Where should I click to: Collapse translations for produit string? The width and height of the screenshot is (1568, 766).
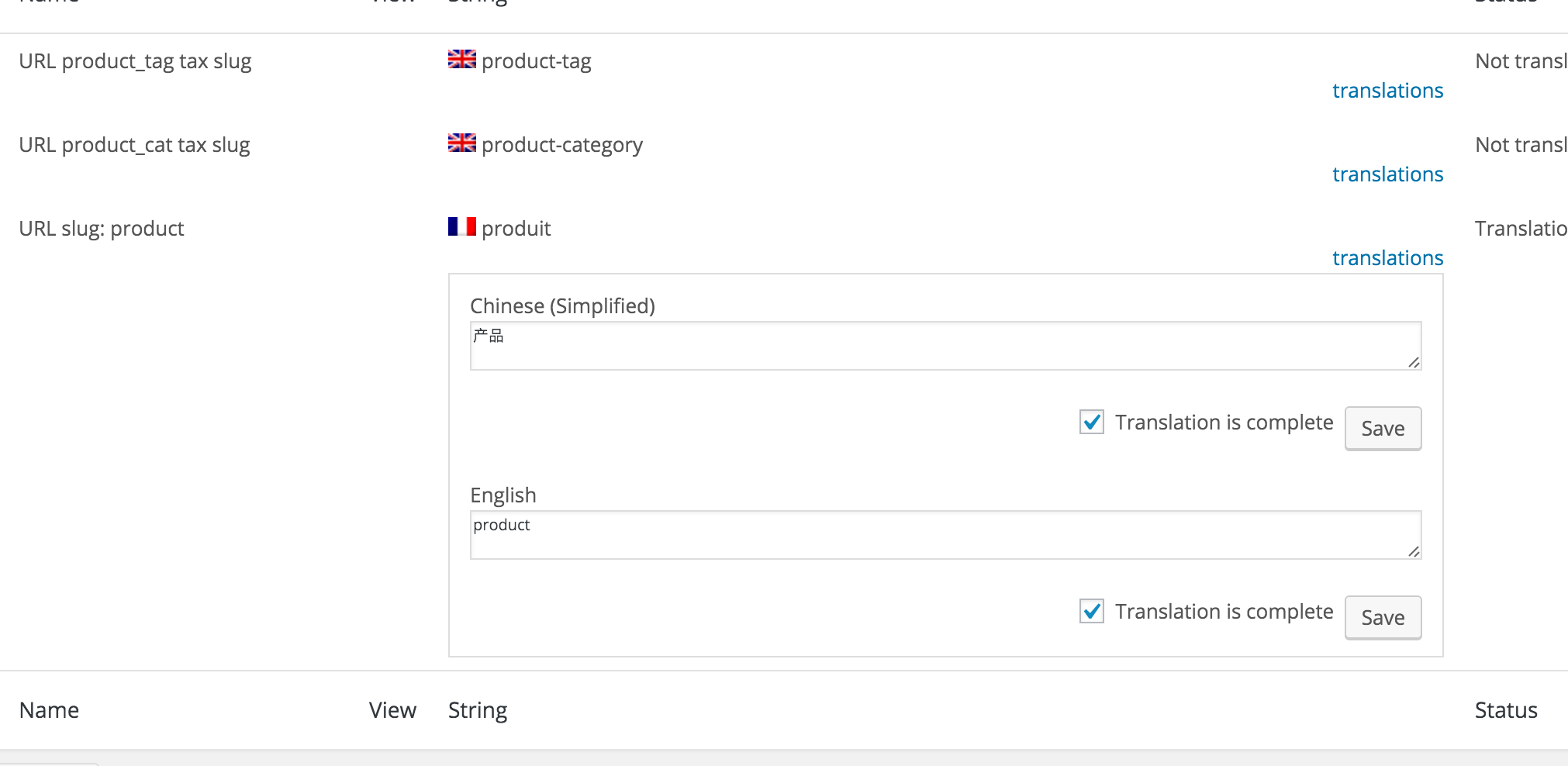(x=1387, y=258)
